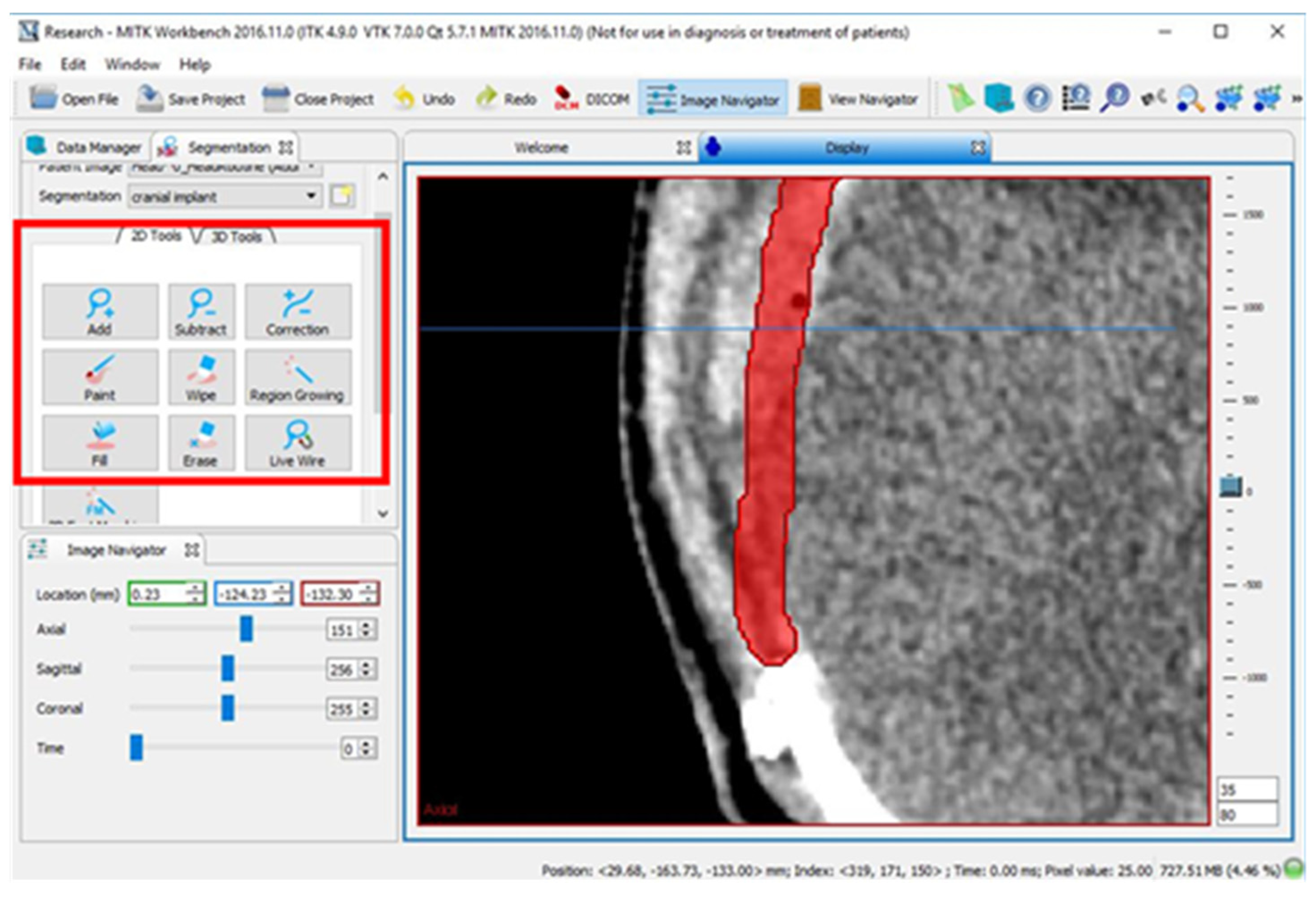This screenshot has width=1316, height=899.
Task: Select the Add segmentation tool
Action: click(x=100, y=311)
